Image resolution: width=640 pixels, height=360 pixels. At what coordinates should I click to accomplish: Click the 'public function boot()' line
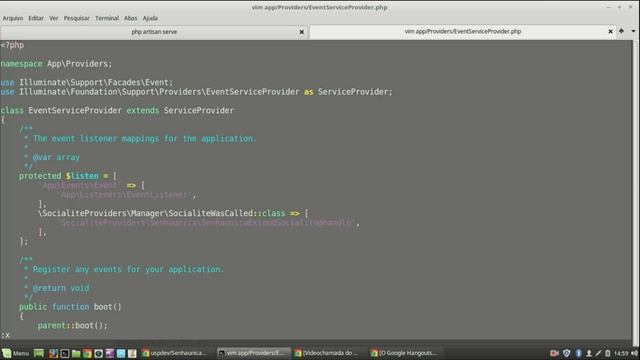(x=70, y=307)
